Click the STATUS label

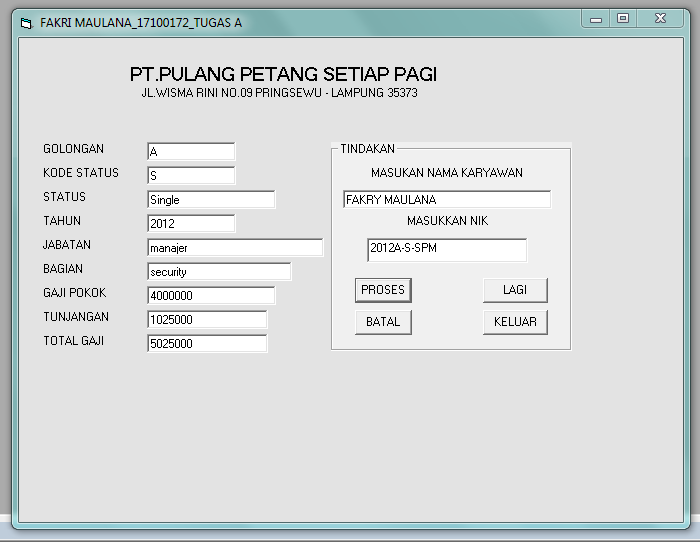[64, 197]
